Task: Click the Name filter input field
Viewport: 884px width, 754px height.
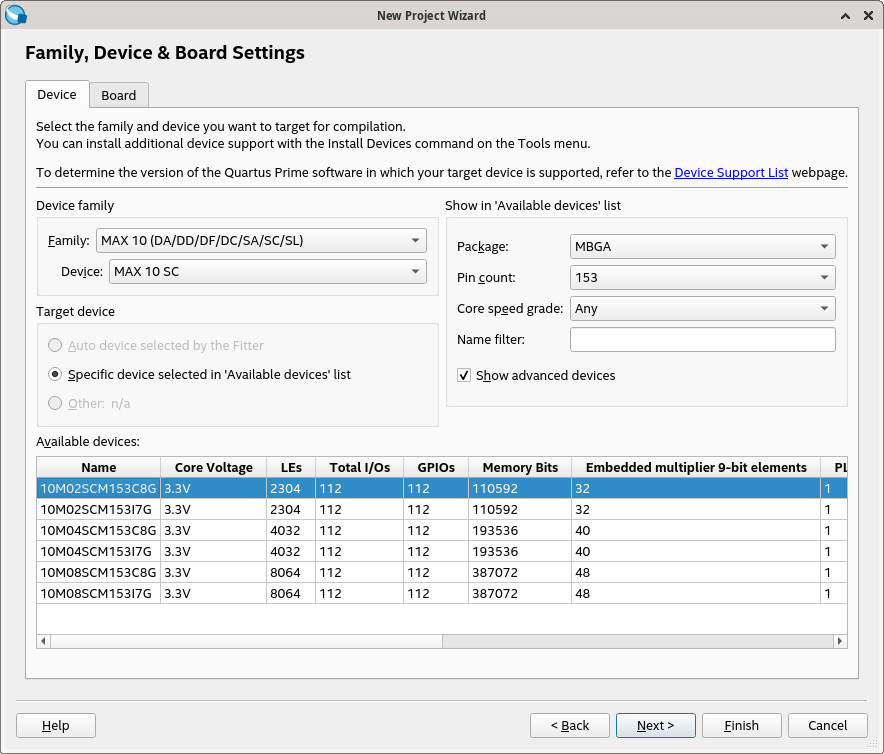Action: 702,339
